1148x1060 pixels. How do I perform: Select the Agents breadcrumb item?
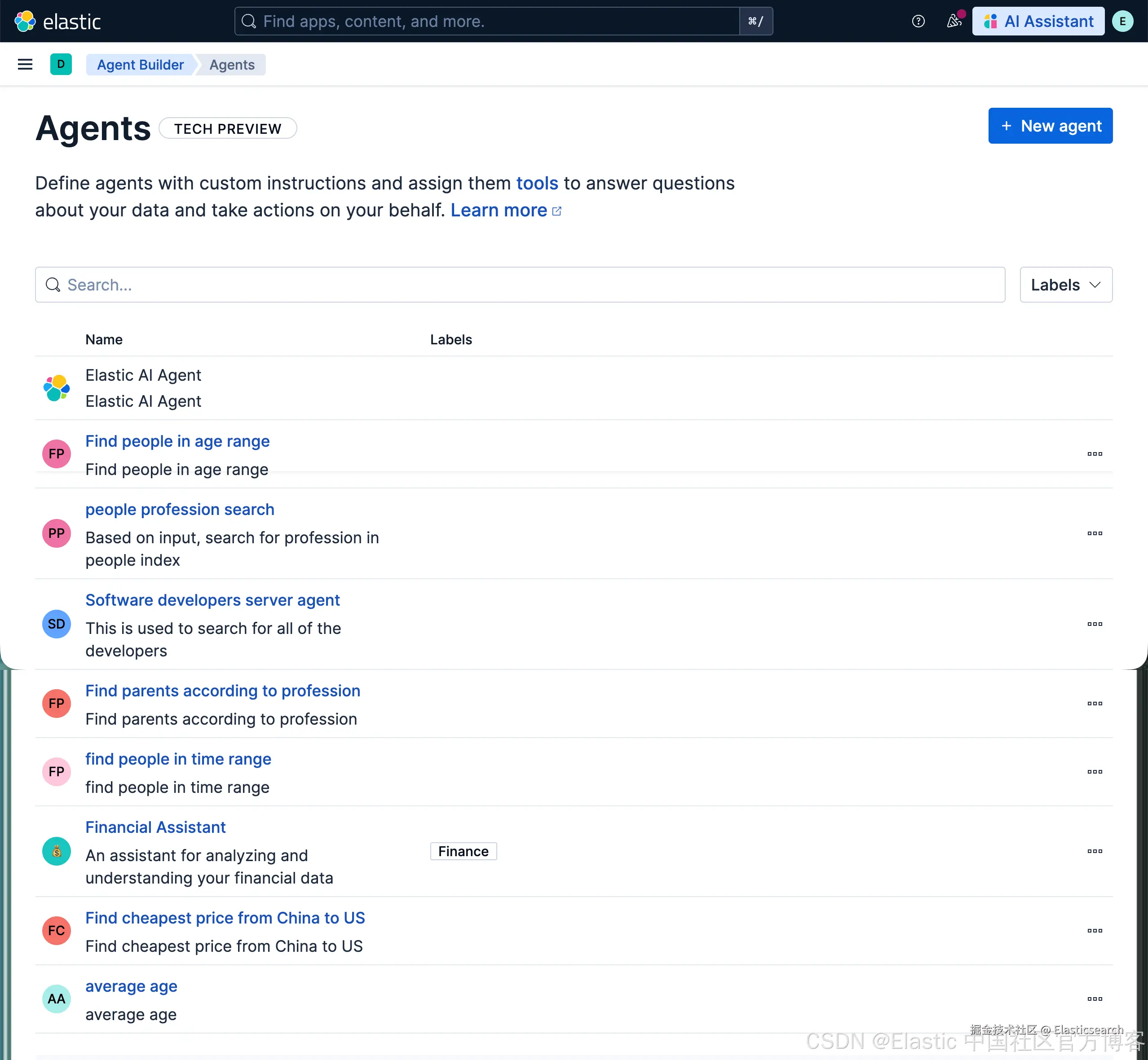click(x=232, y=65)
